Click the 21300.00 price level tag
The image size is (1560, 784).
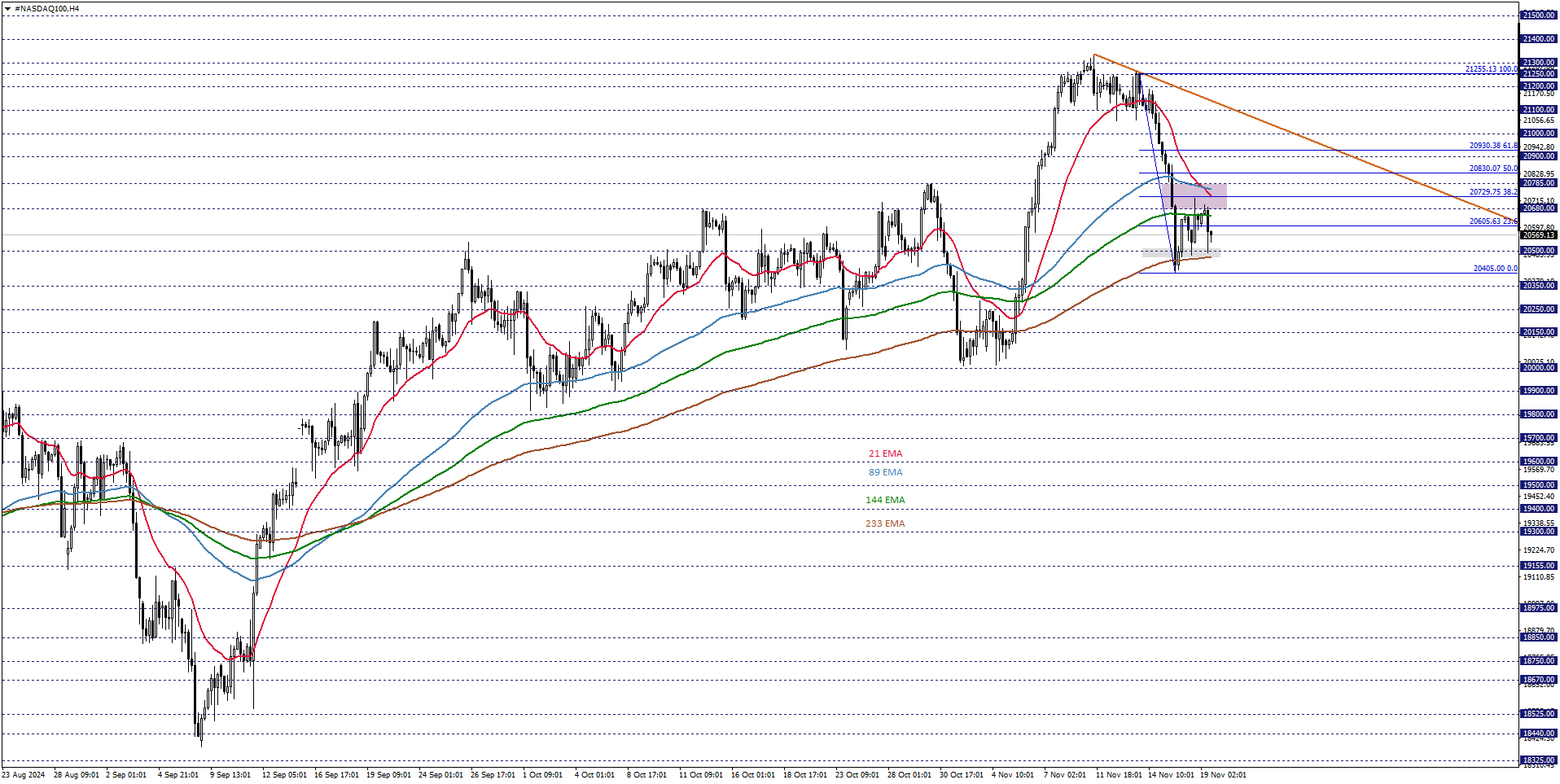[1539, 63]
